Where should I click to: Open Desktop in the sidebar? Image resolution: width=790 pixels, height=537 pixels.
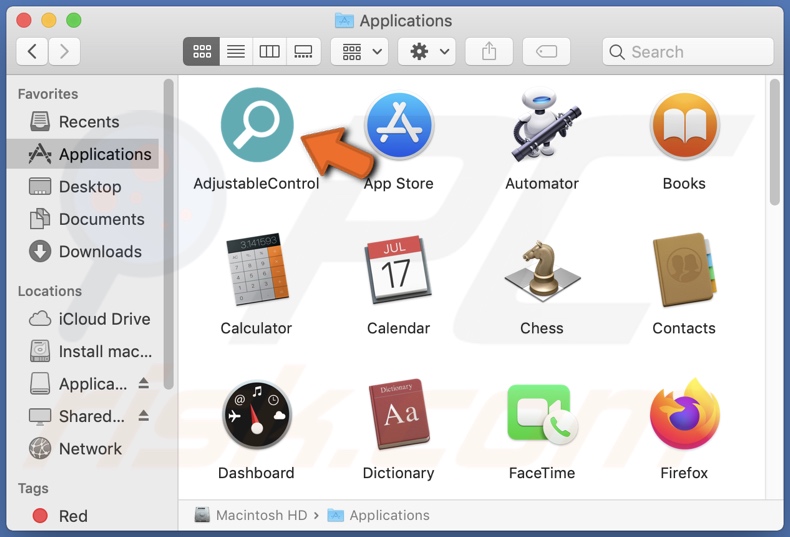click(83, 186)
